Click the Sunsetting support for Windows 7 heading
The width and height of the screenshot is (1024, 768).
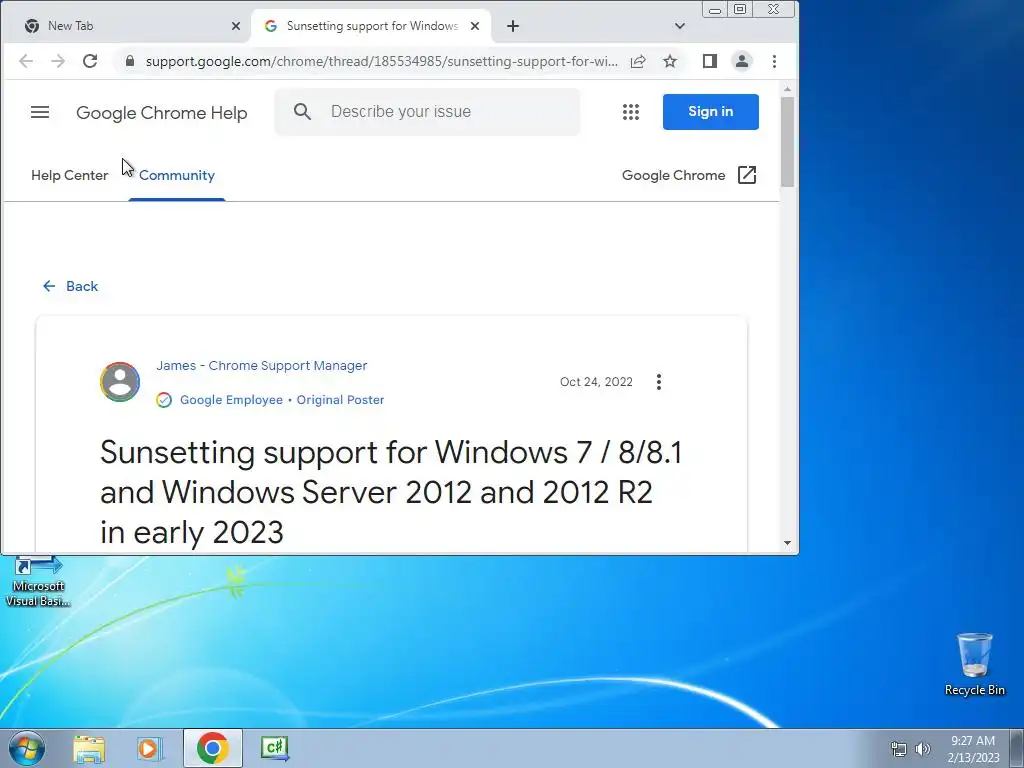(x=391, y=492)
